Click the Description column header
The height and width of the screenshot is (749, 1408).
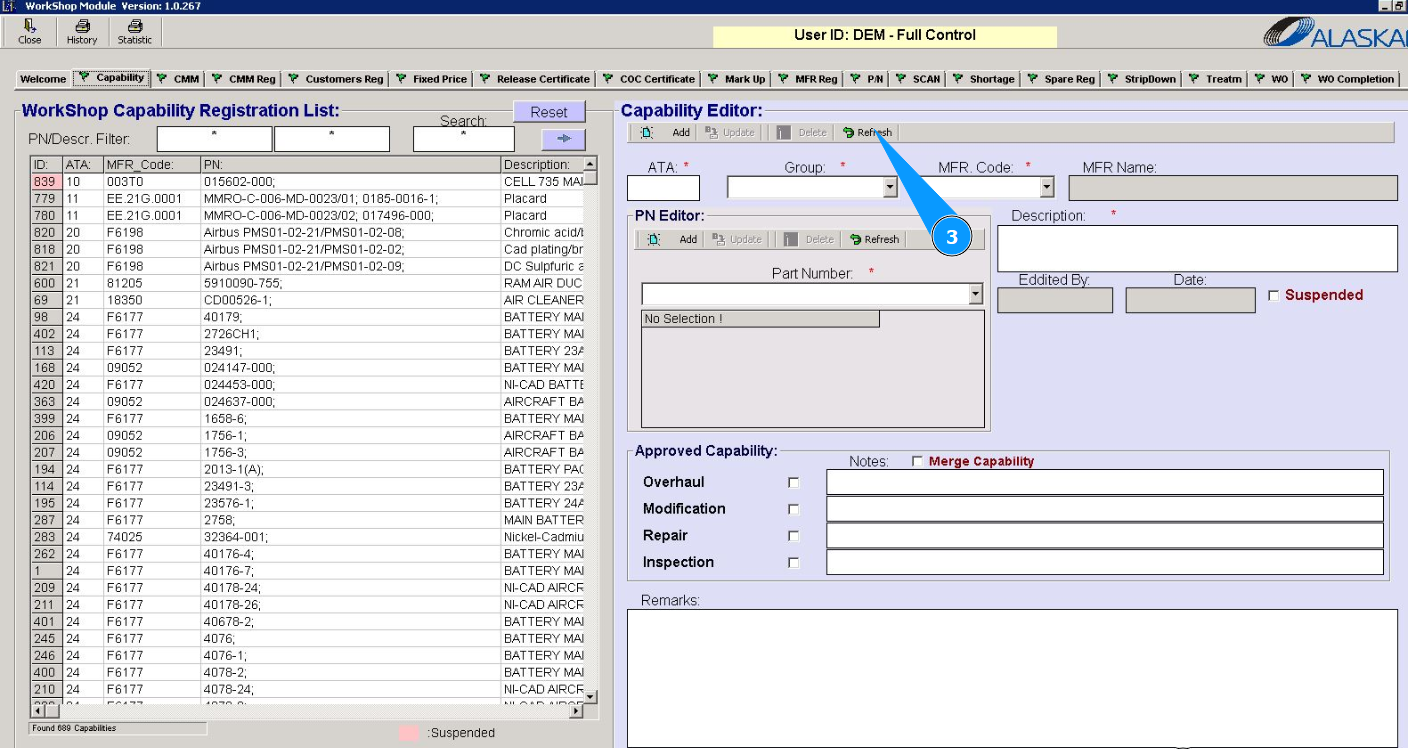[x=542, y=165]
